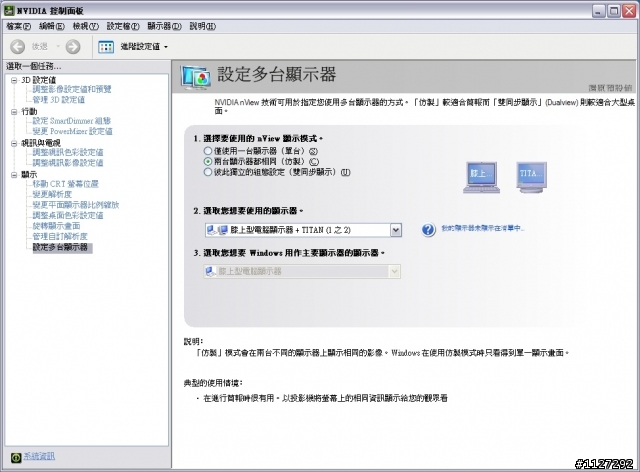Open 調整桌面色彩設定值 task
The width and height of the screenshot is (640, 472).
(68, 215)
